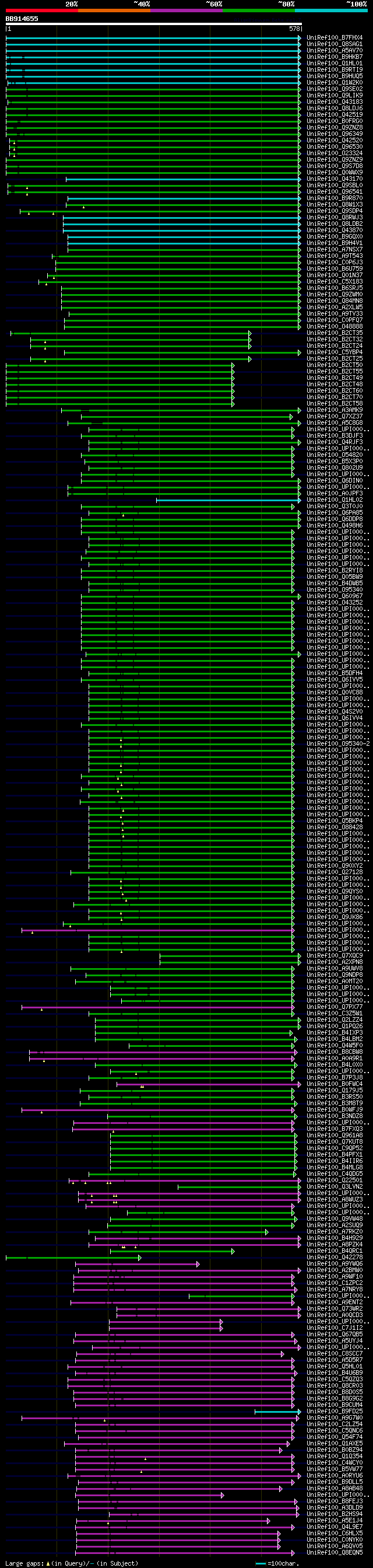Select the UniRef100_A8WUZ3 label

pos(335,1200)
